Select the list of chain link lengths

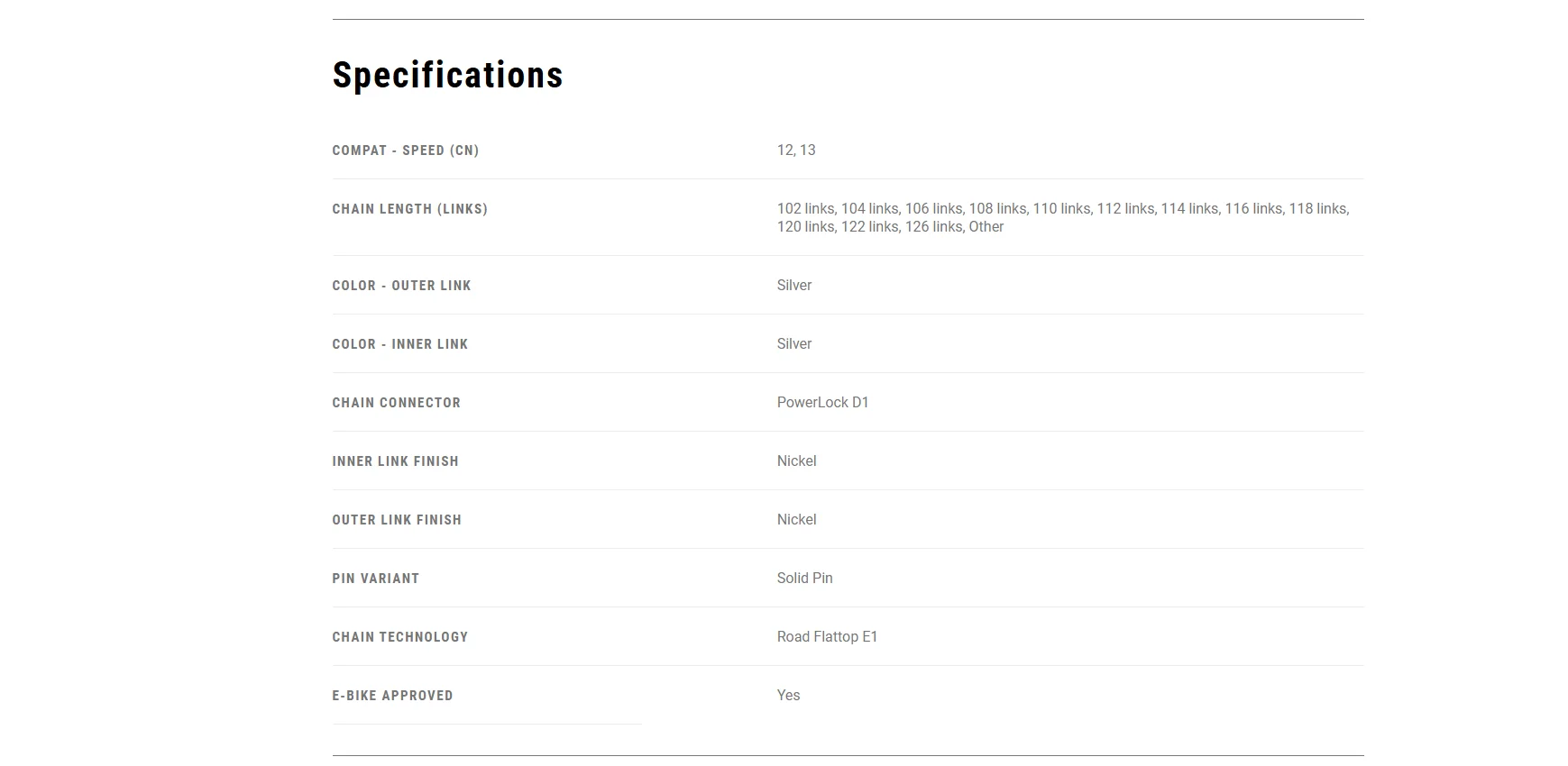1063,218
